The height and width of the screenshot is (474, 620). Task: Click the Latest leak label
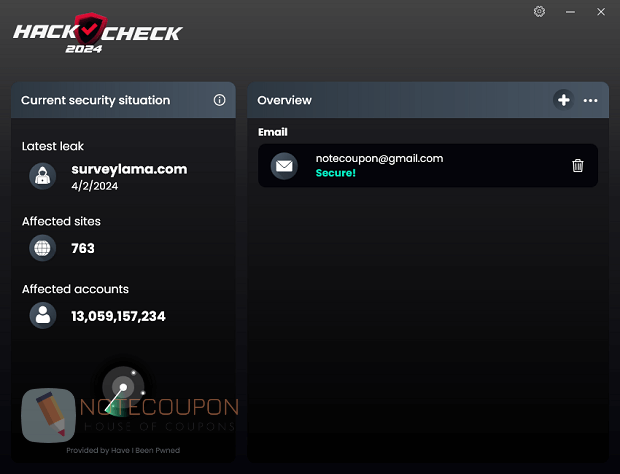pyautogui.click(x=53, y=146)
